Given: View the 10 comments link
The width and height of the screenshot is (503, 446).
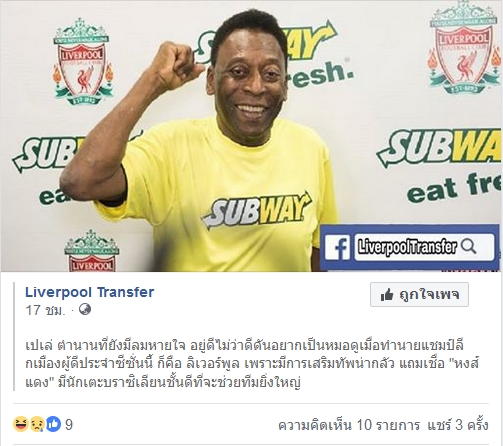Looking at the screenshot, I should (x=349, y=425).
